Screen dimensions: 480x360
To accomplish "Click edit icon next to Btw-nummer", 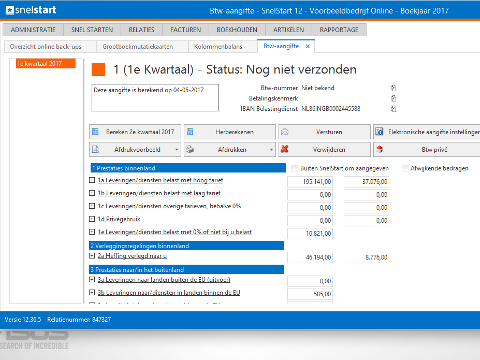I will (x=393, y=88).
